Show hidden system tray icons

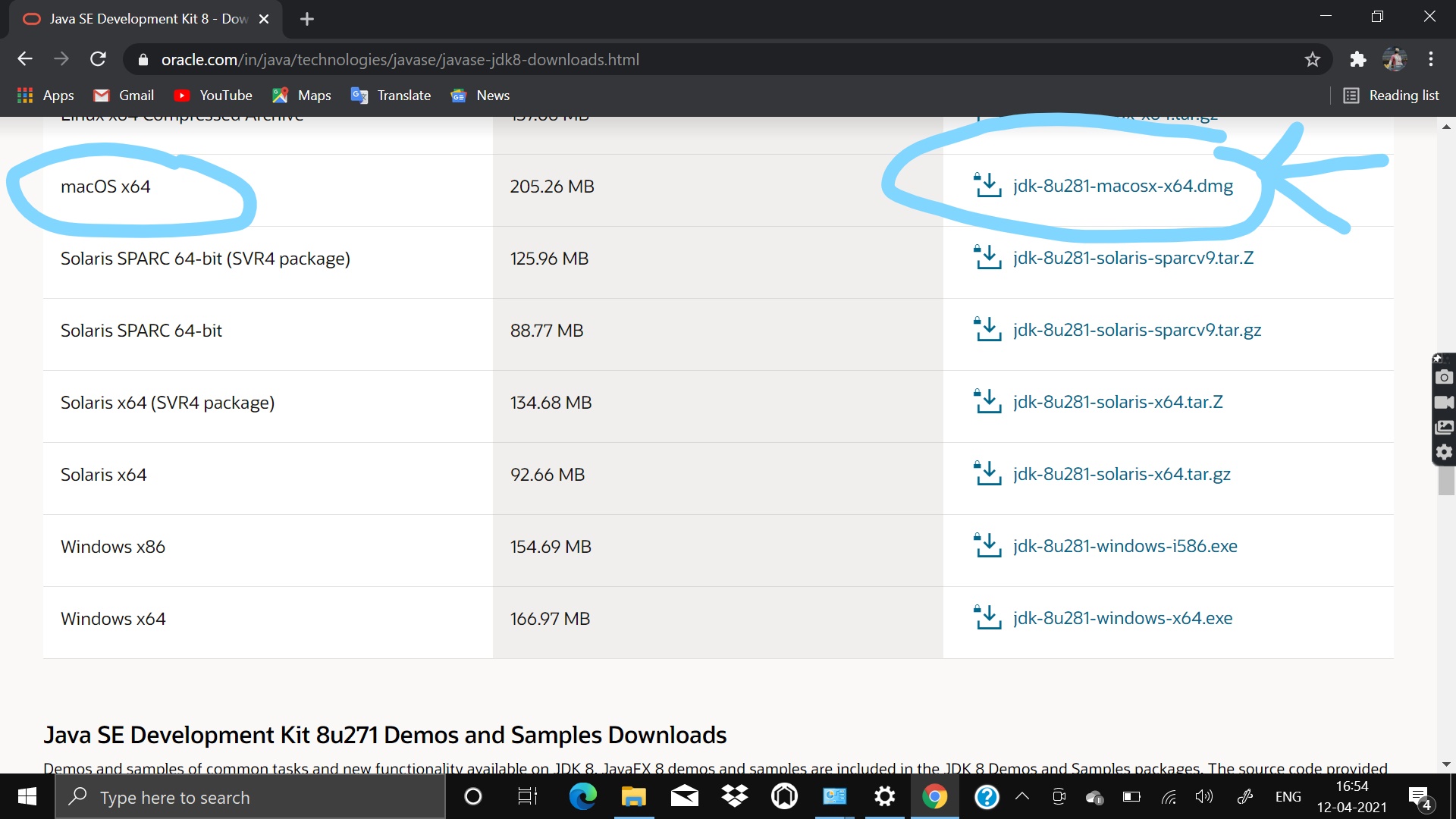[x=1022, y=796]
